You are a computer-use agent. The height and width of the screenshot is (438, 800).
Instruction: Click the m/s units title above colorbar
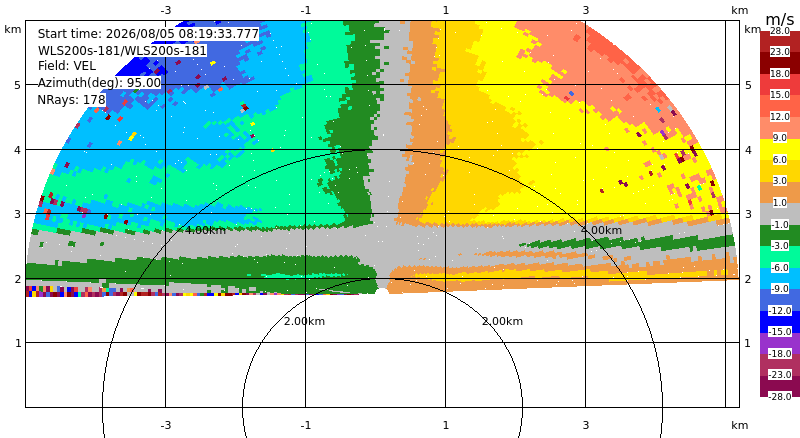click(780, 19)
